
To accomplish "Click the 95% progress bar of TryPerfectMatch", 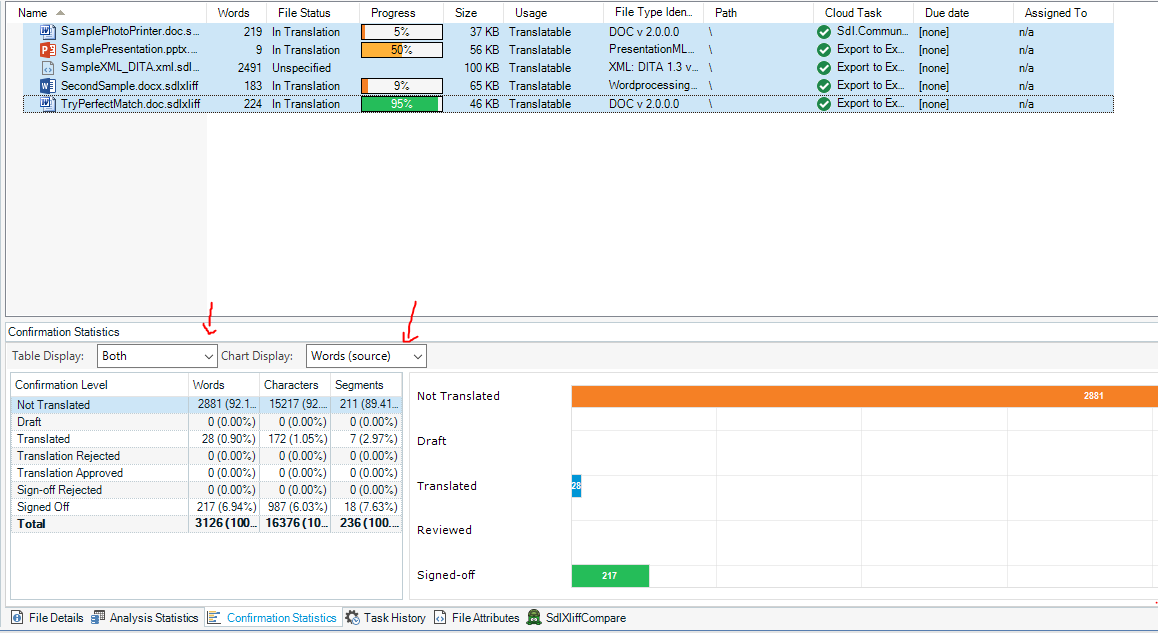I will [402, 103].
